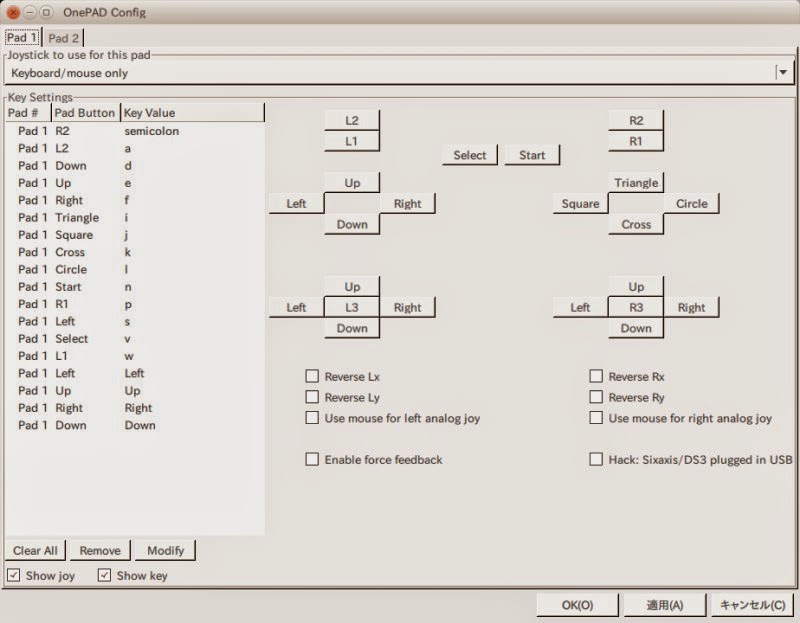The width and height of the screenshot is (800, 623).
Task: Click the R3 stick button
Action: coord(636,308)
